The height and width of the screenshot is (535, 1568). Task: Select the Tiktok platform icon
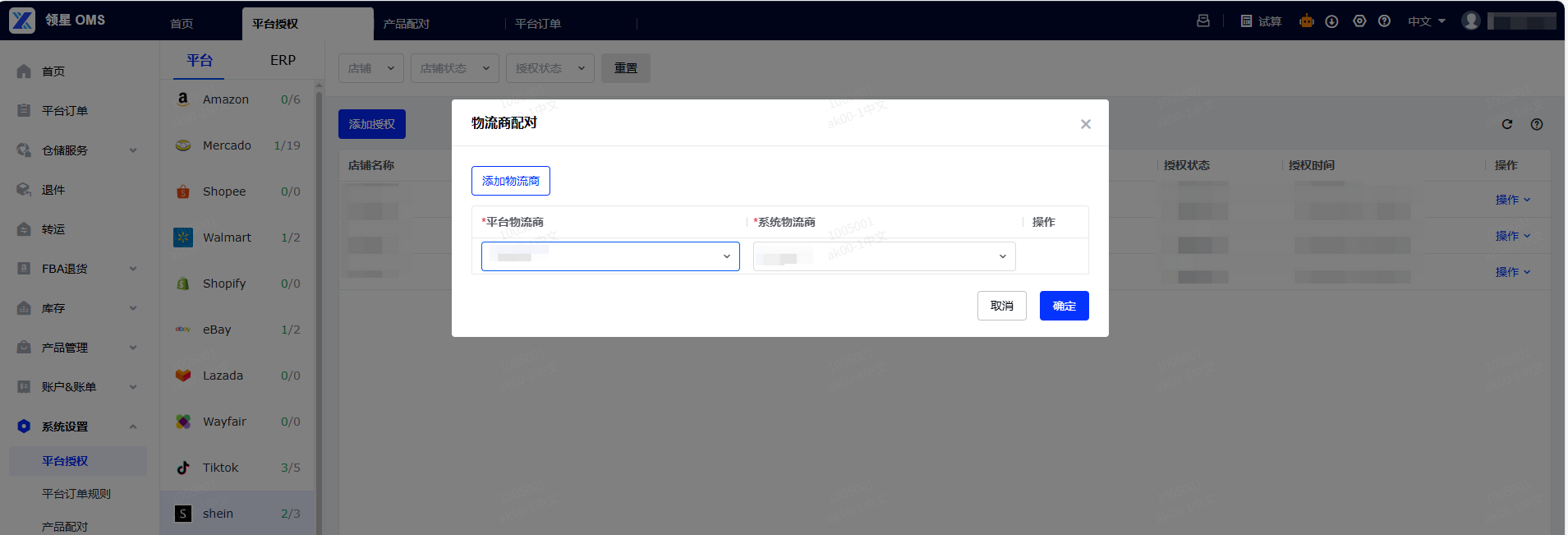click(x=183, y=468)
